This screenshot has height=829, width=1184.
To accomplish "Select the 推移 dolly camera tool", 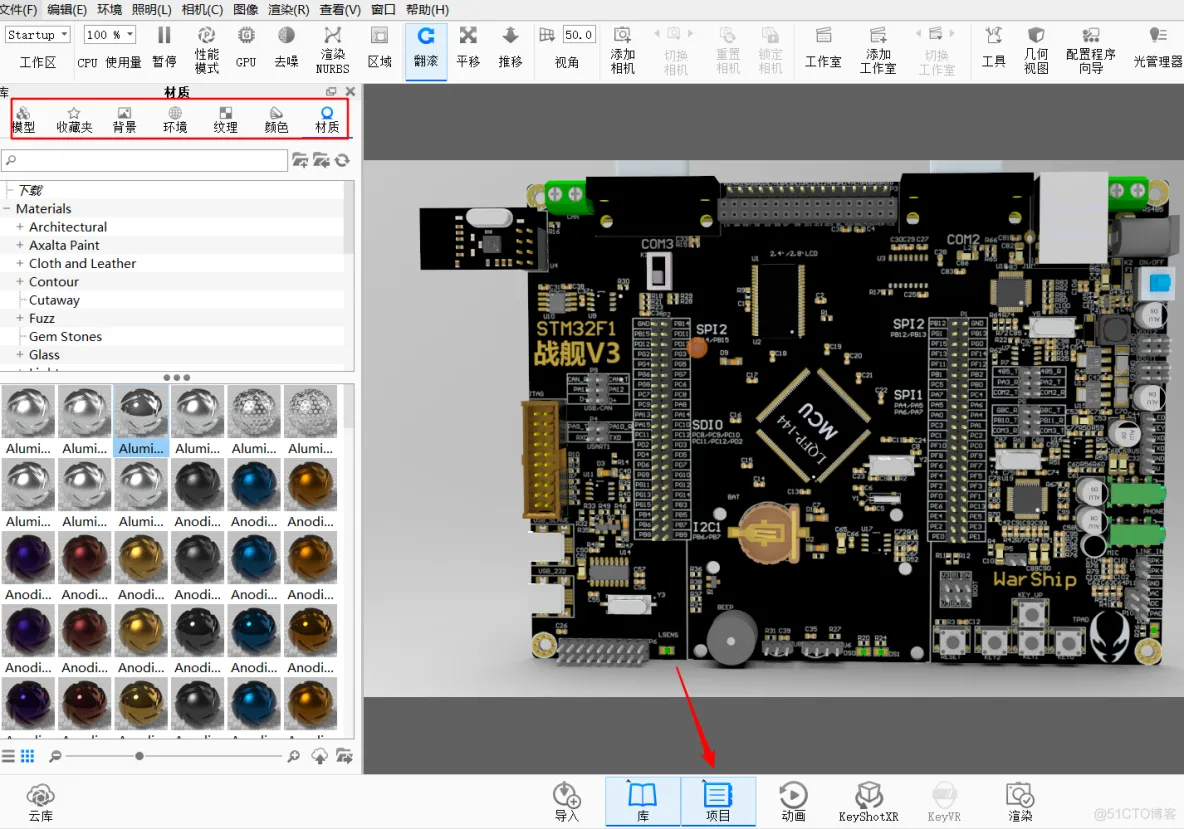I will [x=510, y=47].
